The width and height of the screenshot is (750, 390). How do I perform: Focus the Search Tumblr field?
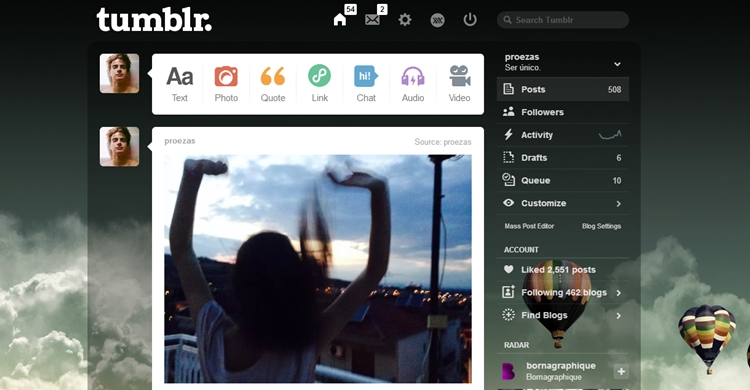tap(562, 20)
